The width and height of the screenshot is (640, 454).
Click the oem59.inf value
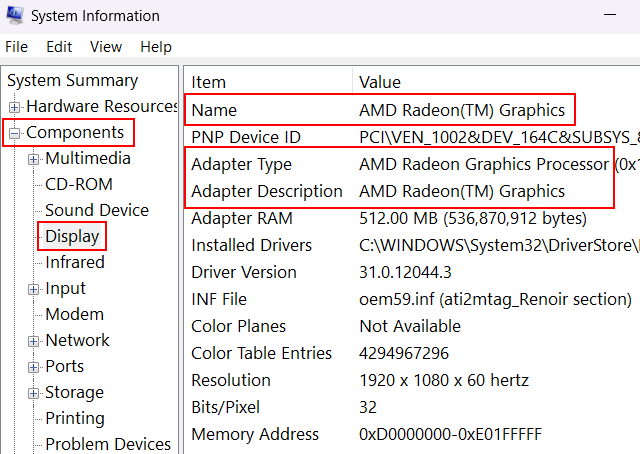496,299
